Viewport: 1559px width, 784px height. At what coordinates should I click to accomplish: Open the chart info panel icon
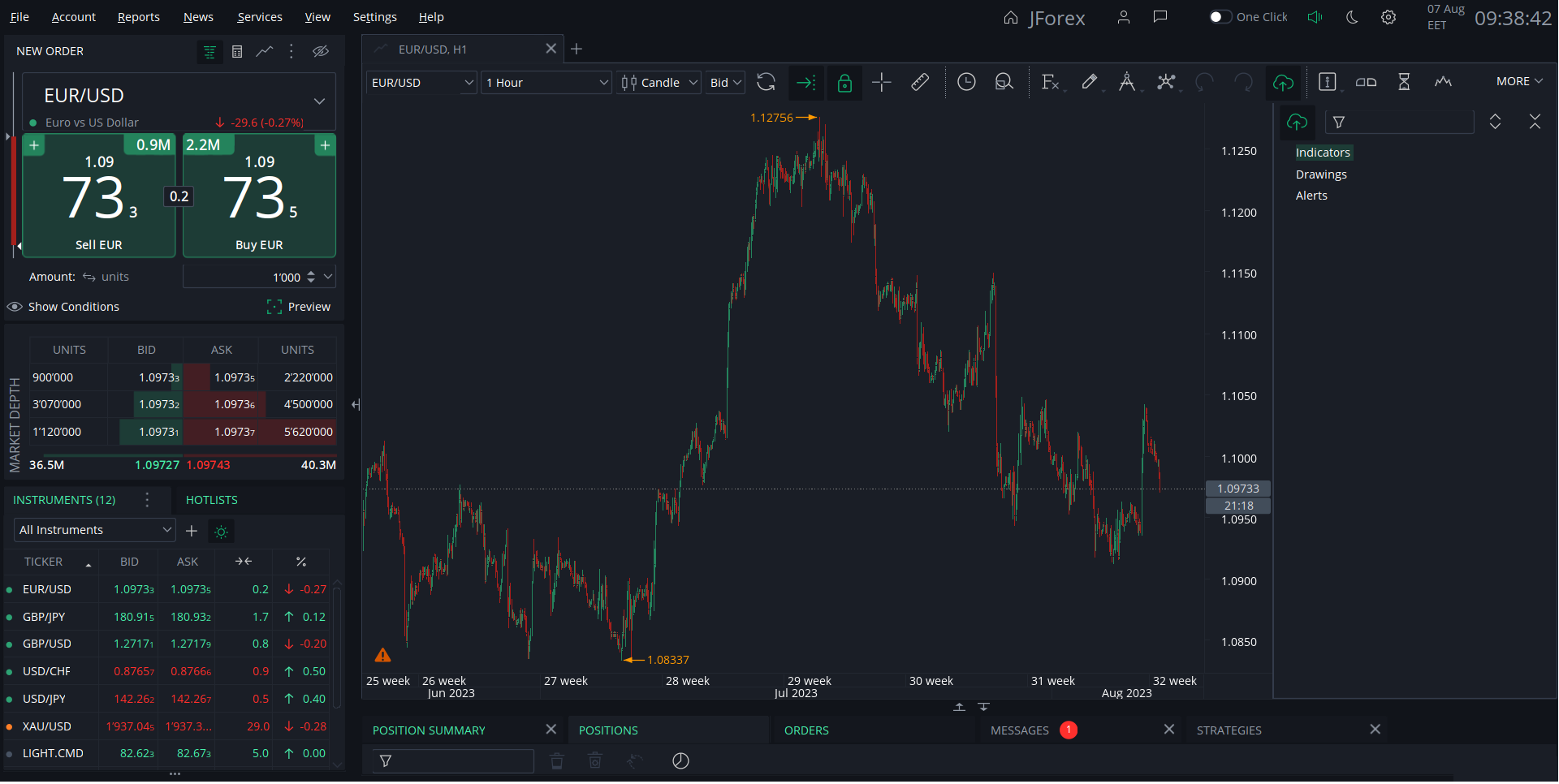(x=1328, y=82)
